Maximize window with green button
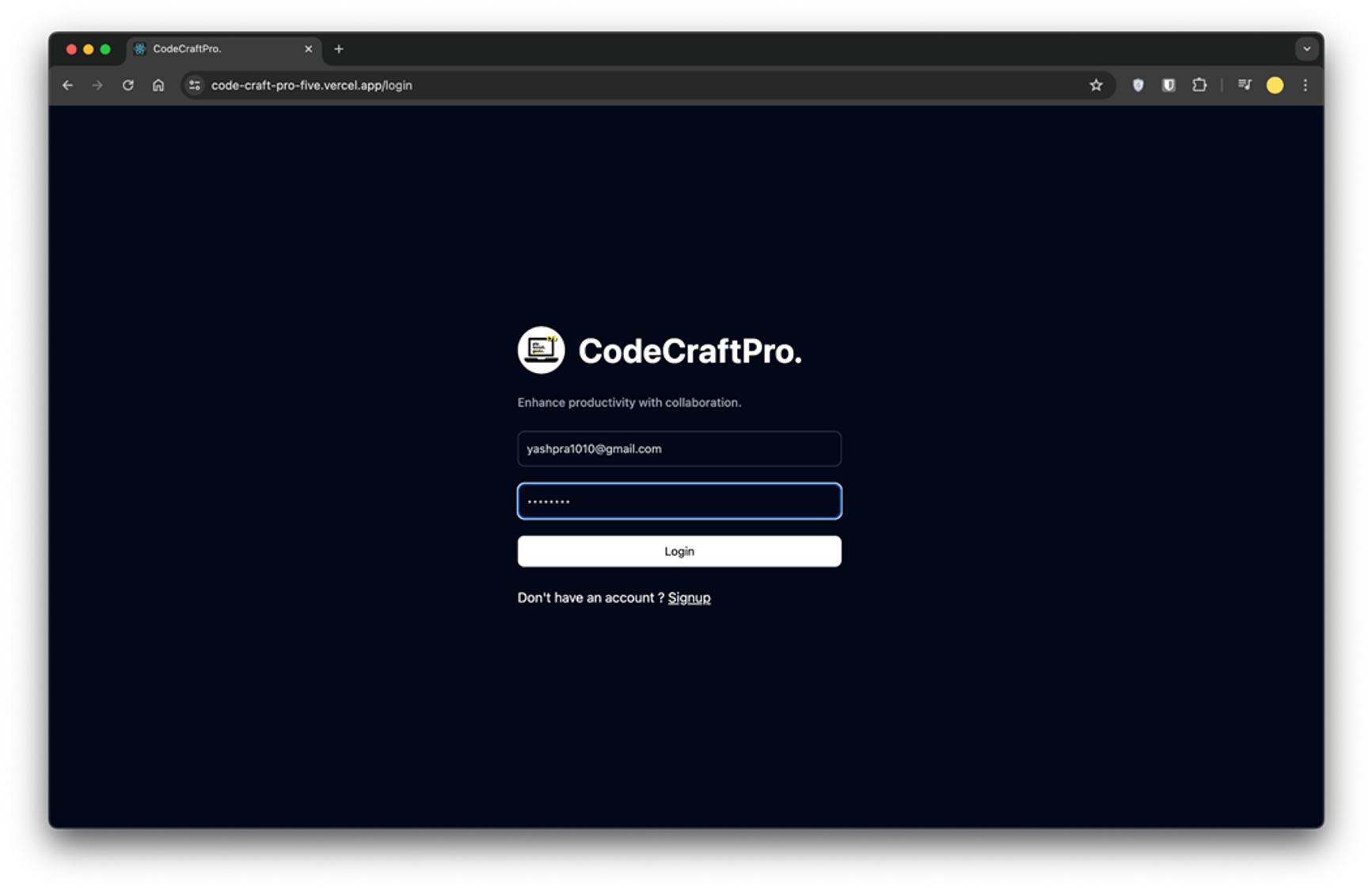Screen dimensions: 1372x891 105,49
